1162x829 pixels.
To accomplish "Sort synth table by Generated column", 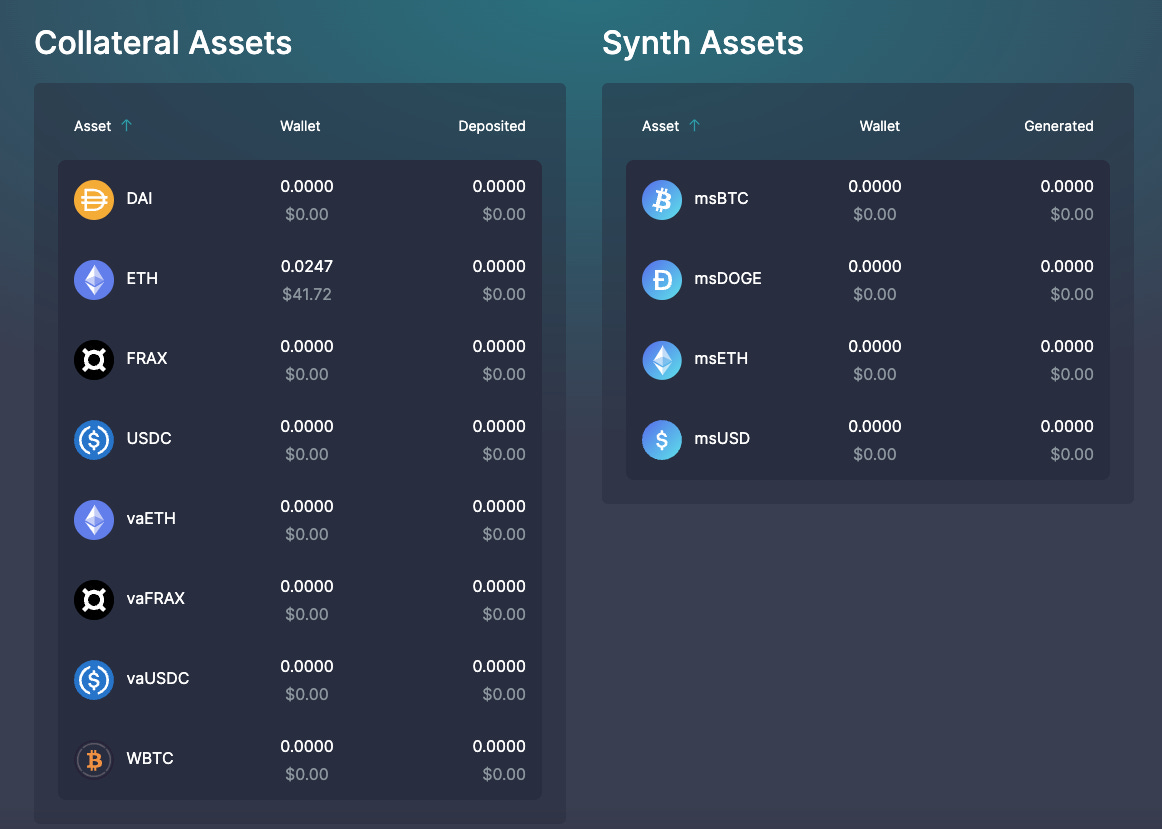I will coord(1059,126).
